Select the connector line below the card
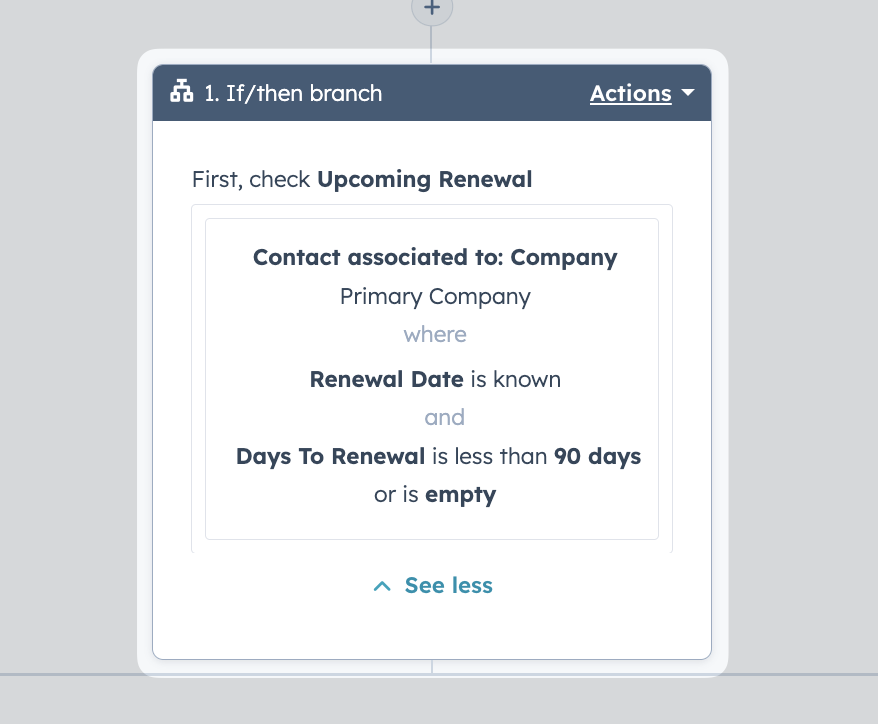This screenshot has height=724, width=878. click(432, 667)
